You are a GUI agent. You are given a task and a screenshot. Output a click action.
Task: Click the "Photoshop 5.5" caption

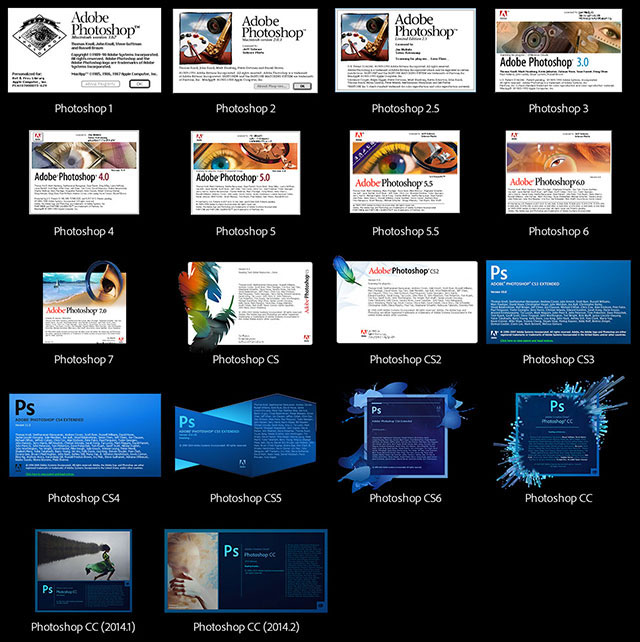405,231
